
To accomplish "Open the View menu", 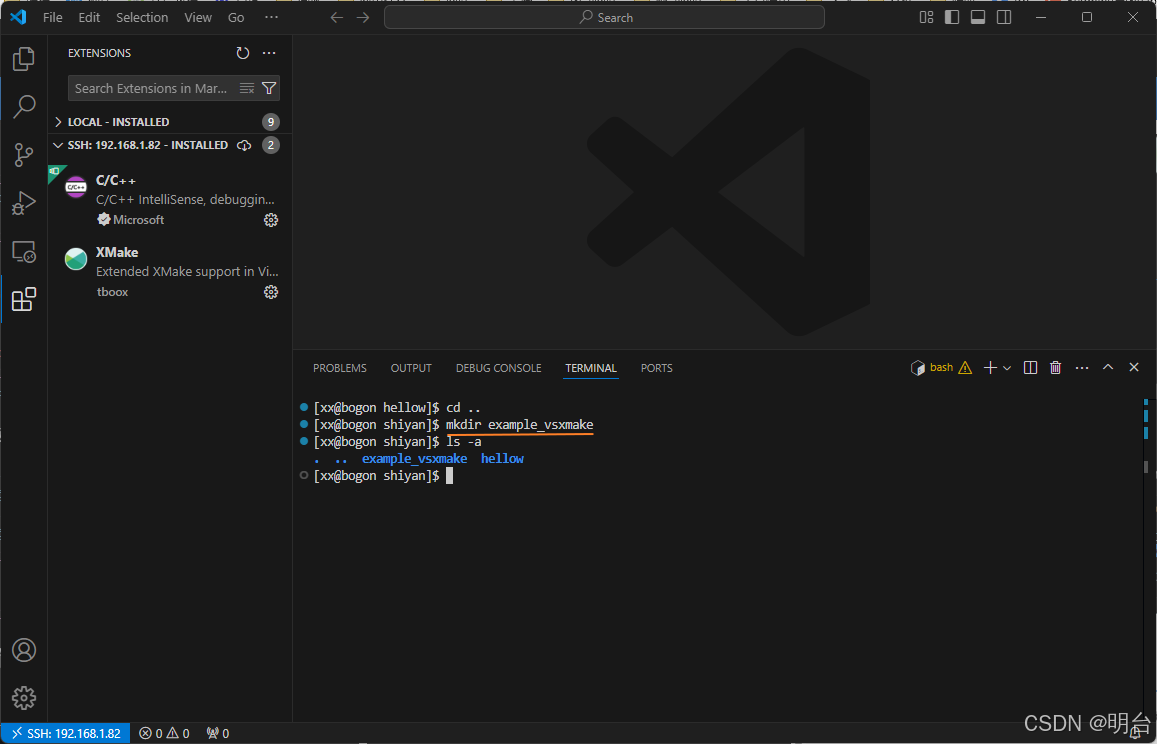I will [x=198, y=17].
